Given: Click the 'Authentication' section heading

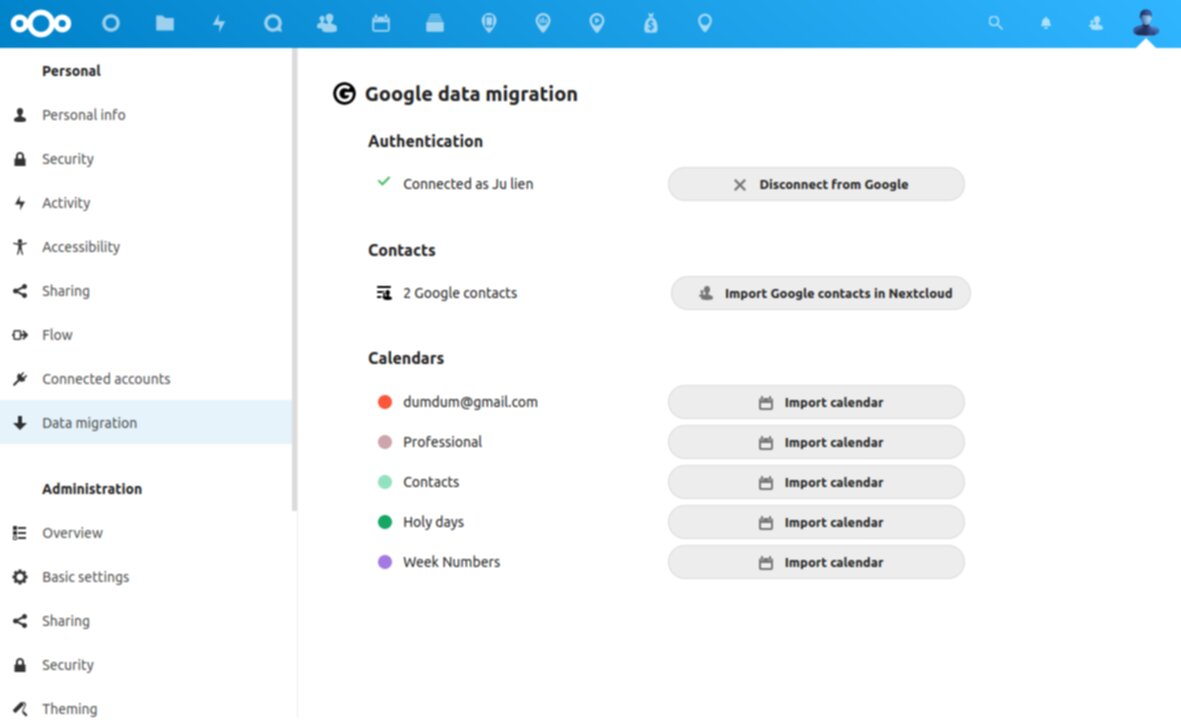Looking at the screenshot, I should point(426,142).
